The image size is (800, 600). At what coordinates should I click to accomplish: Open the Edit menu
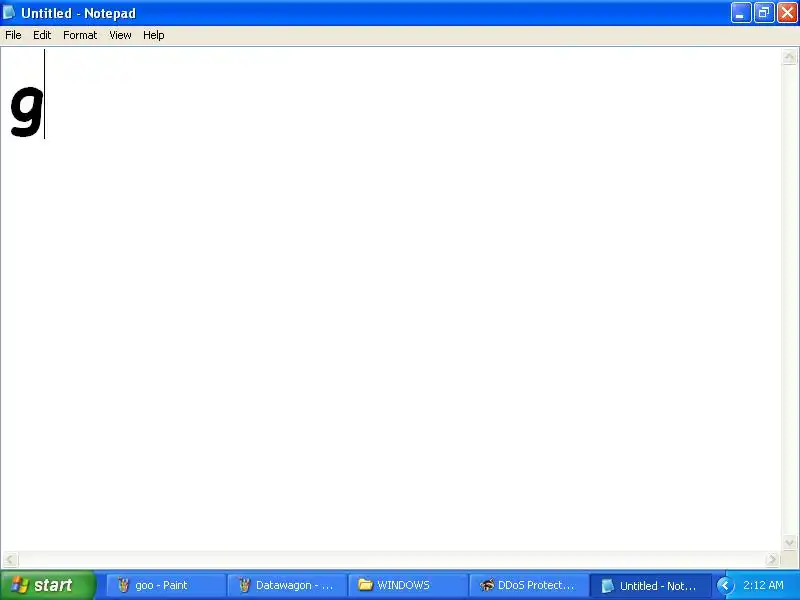(42, 35)
